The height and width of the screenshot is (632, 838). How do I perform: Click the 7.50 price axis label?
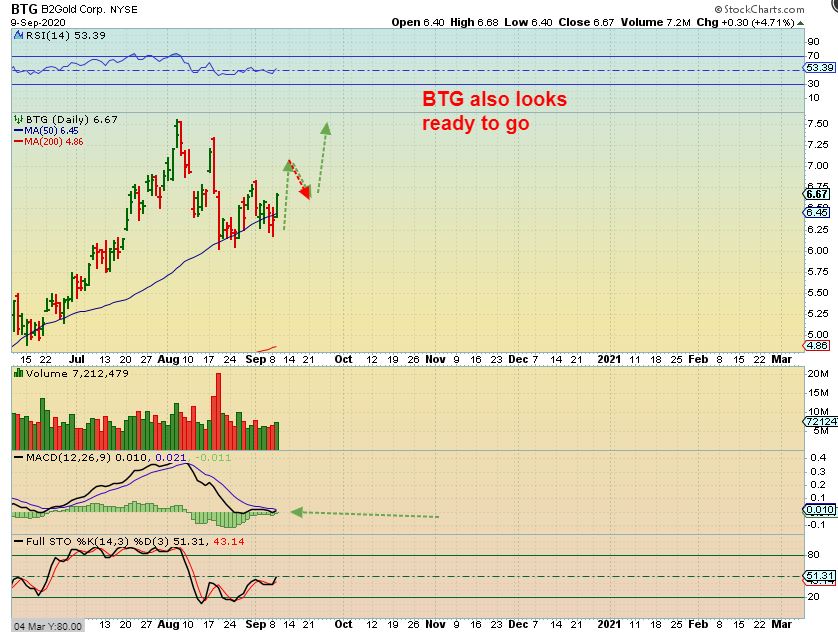click(x=818, y=123)
